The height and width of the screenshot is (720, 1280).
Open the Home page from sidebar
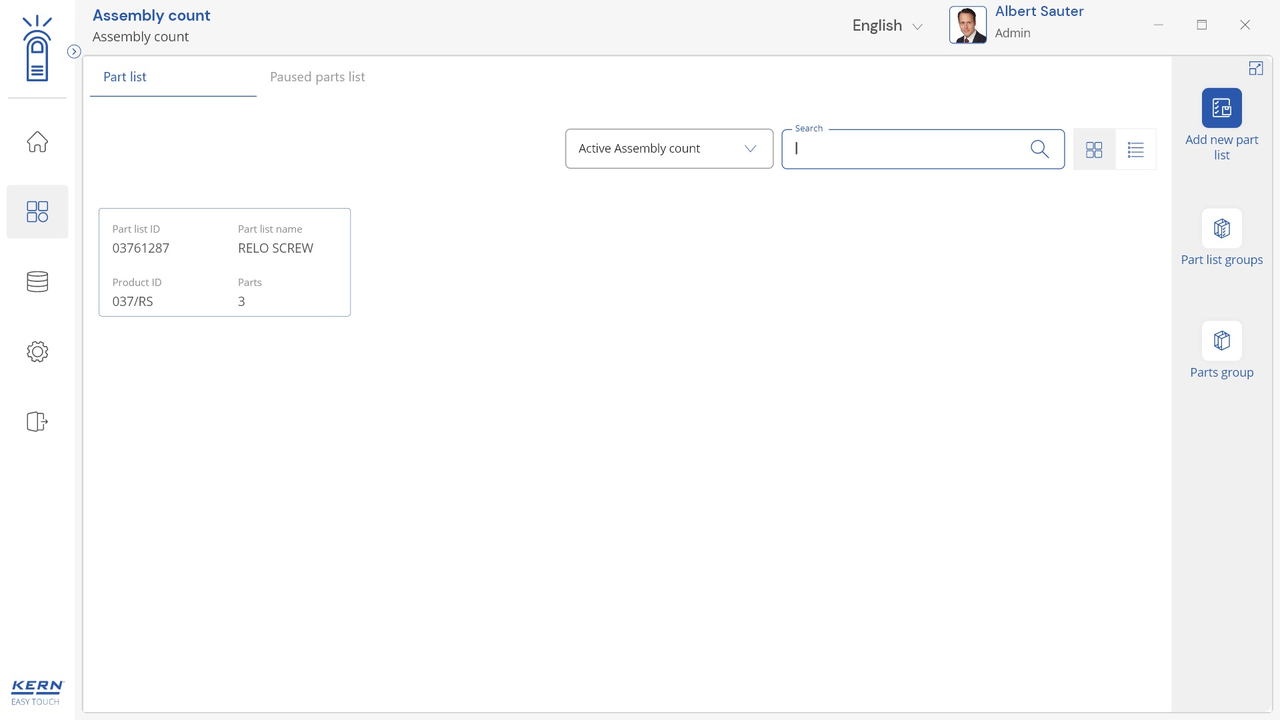[37, 142]
